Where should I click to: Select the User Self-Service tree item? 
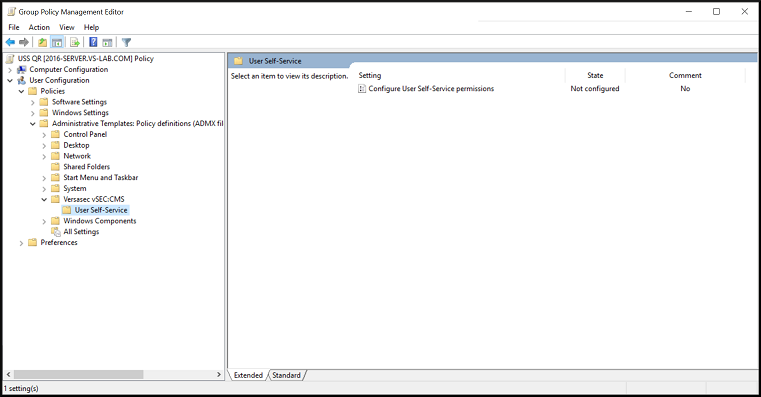[x=101, y=210]
